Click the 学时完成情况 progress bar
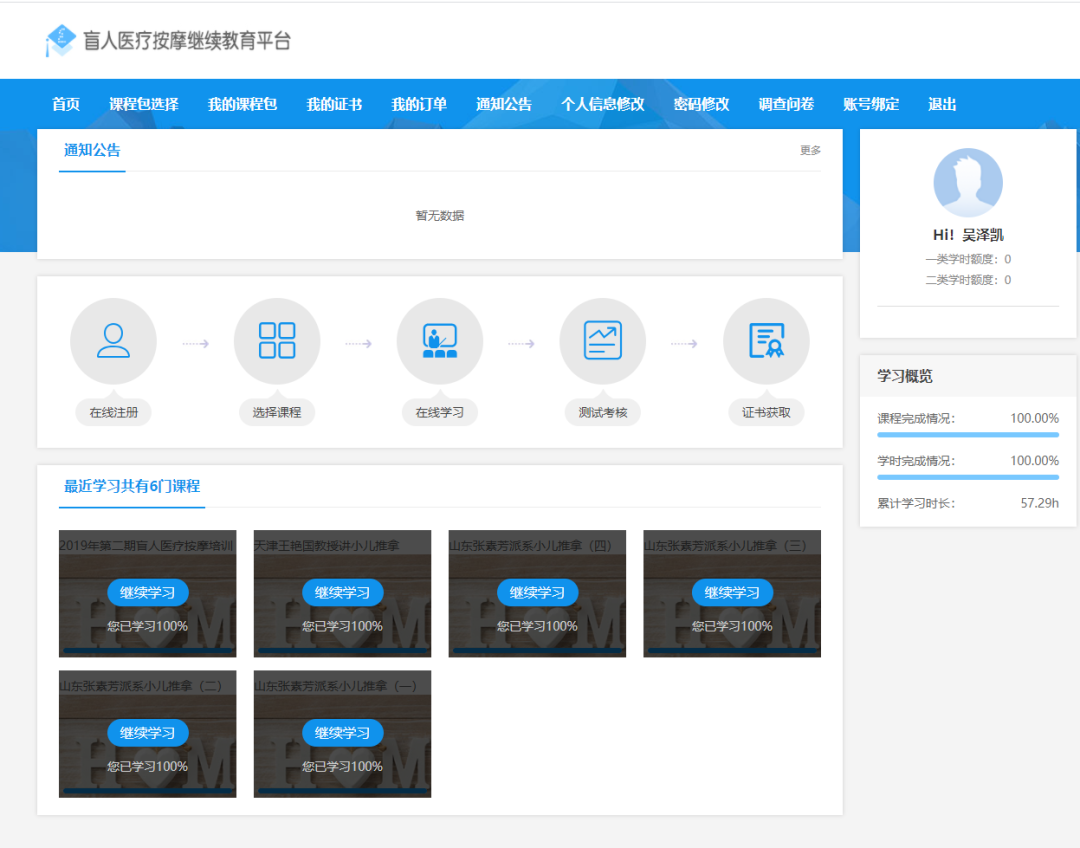 968,477
